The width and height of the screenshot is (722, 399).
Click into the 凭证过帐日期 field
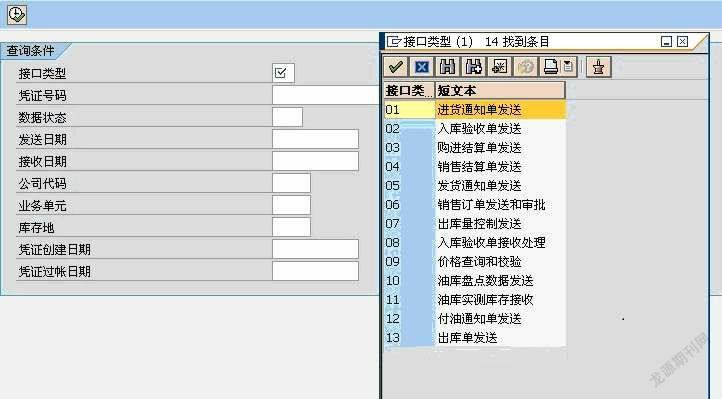pyautogui.click(x=315, y=271)
